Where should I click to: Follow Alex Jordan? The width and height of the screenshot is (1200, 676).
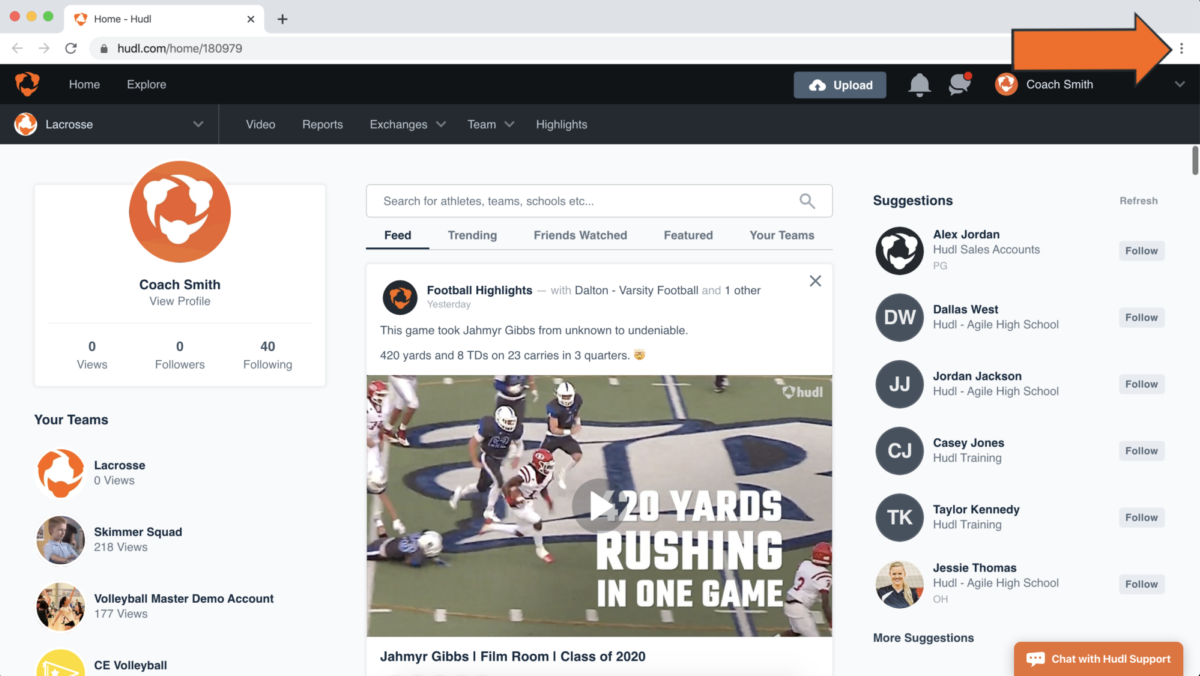[x=1141, y=251]
